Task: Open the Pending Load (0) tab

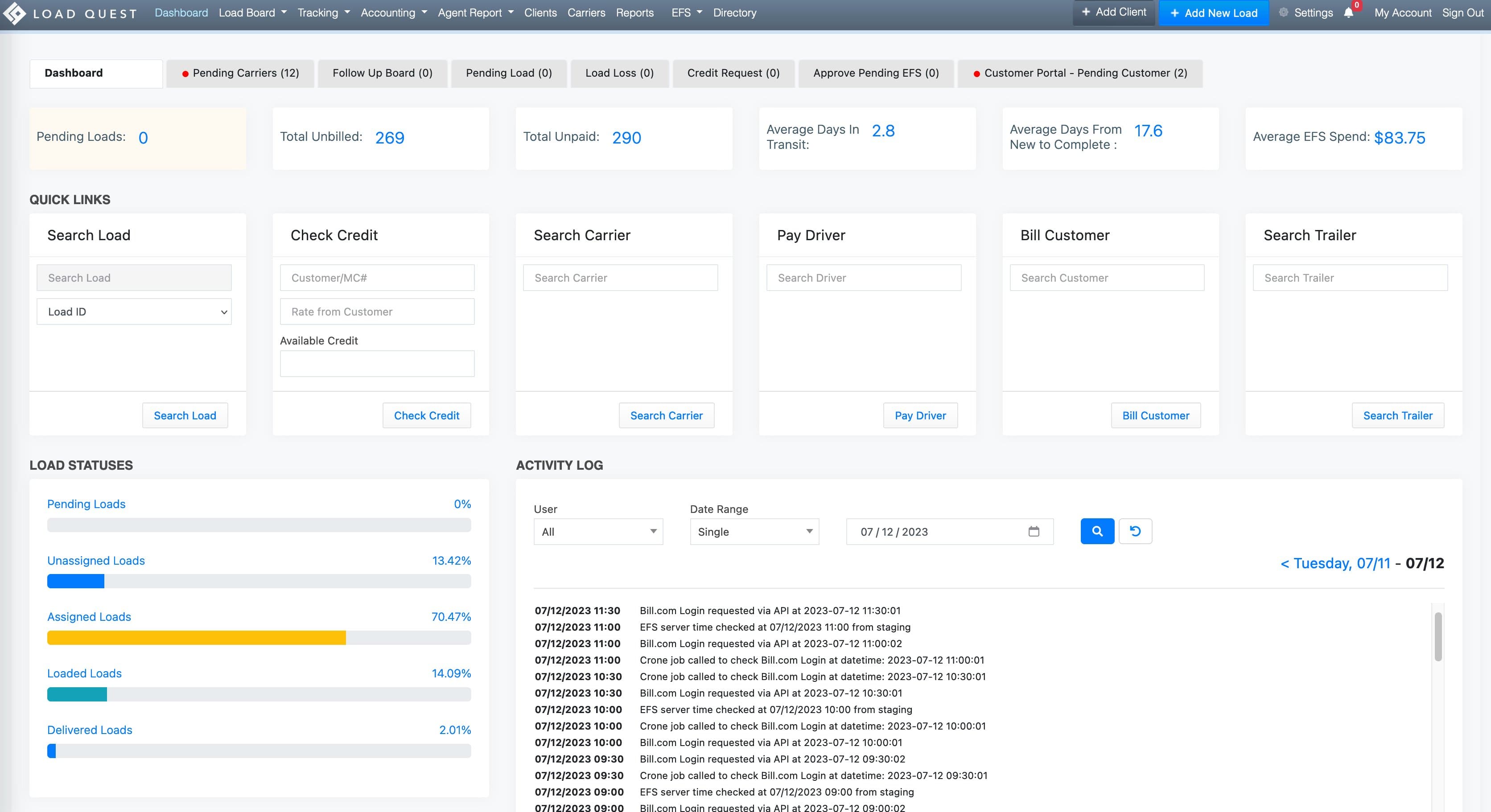Action: pyautogui.click(x=509, y=74)
